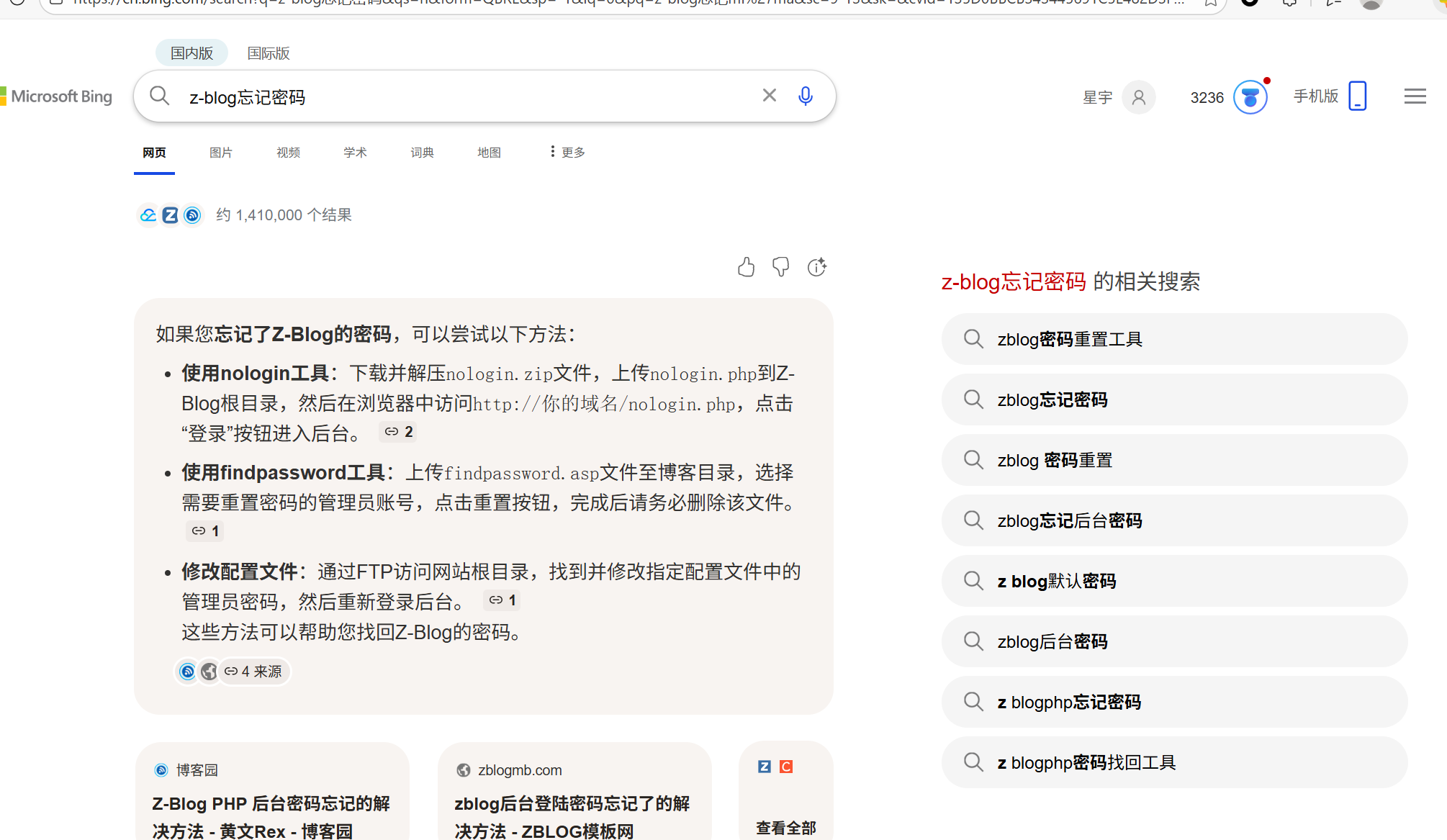Click the thumbs up feedback icon
This screenshot has height=840, width=1447.
(x=746, y=267)
